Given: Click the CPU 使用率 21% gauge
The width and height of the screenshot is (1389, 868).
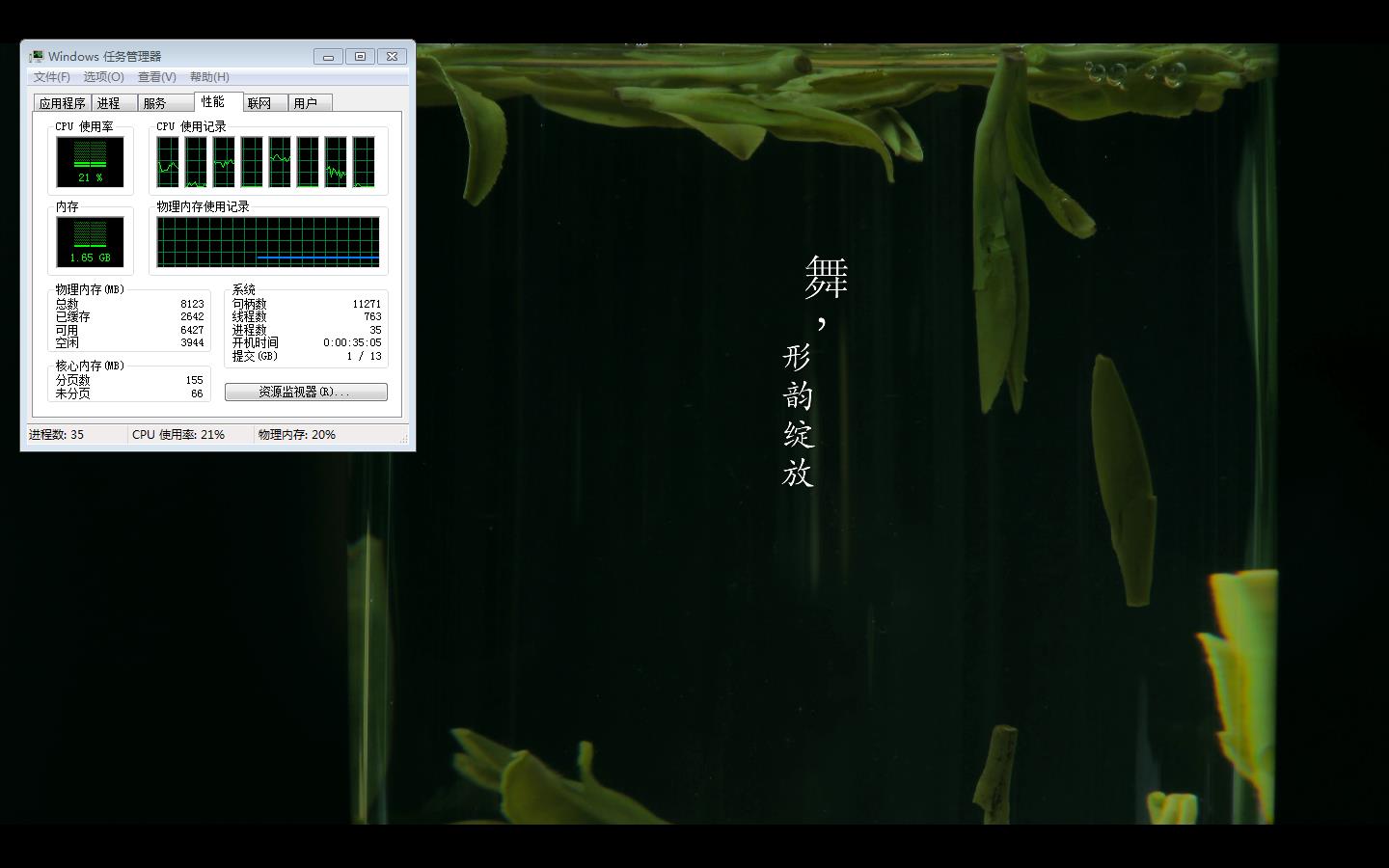Looking at the screenshot, I should tap(90, 161).
